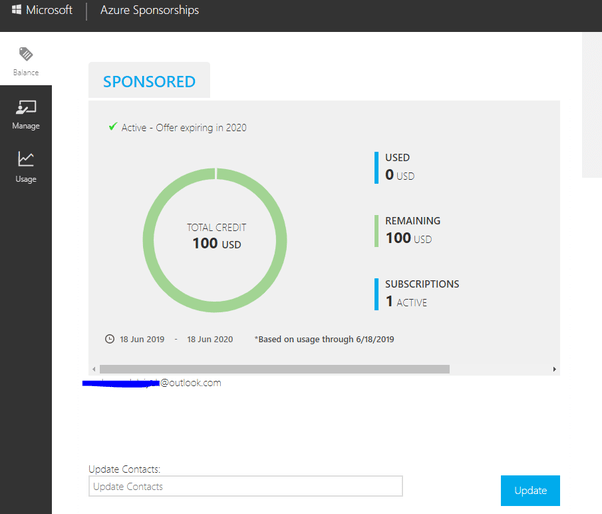Screen dimensions: 602x514
Task: Click the start date 18 Jun 2019
Action: [142, 339]
